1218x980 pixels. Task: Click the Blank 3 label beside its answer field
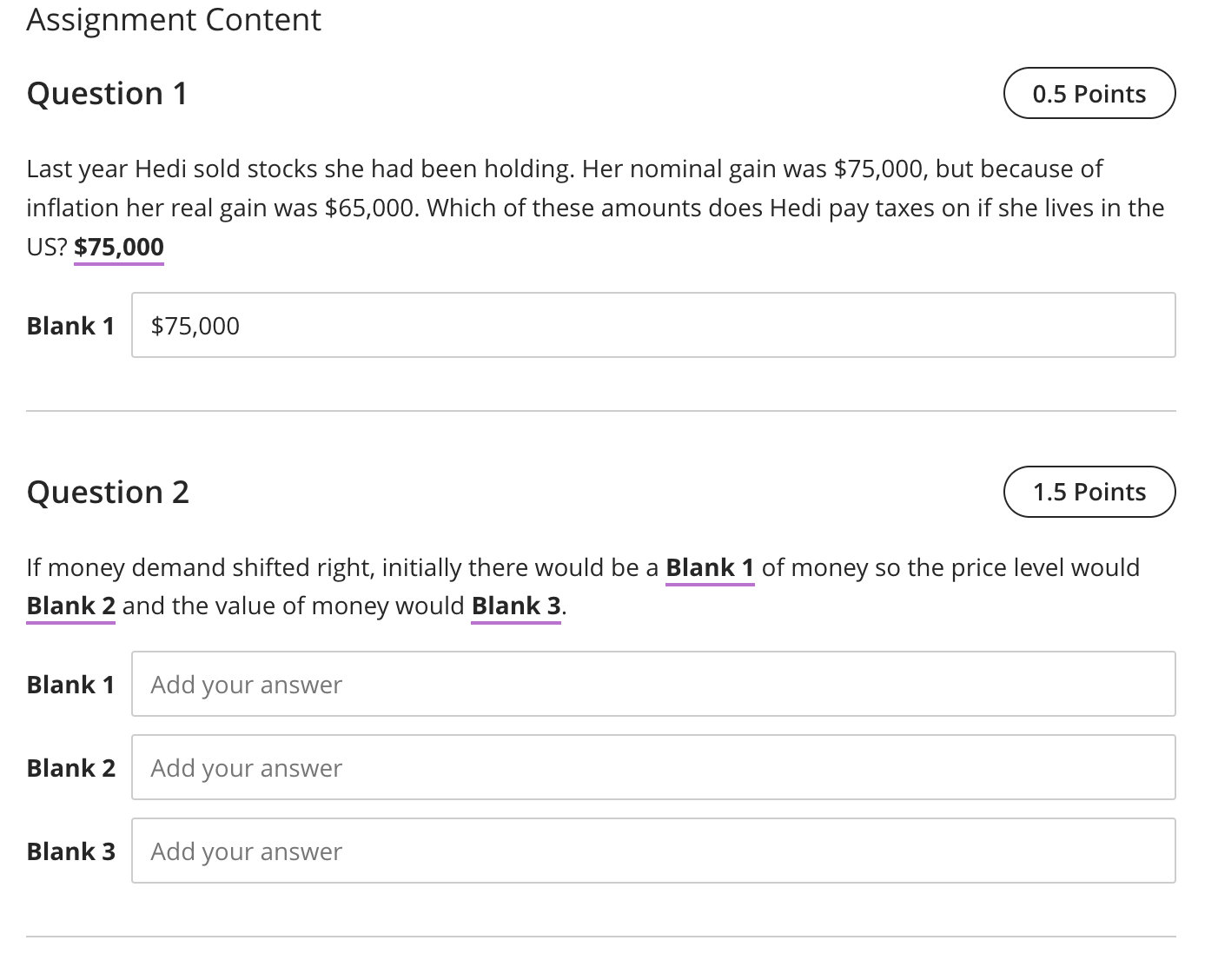click(x=71, y=851)
